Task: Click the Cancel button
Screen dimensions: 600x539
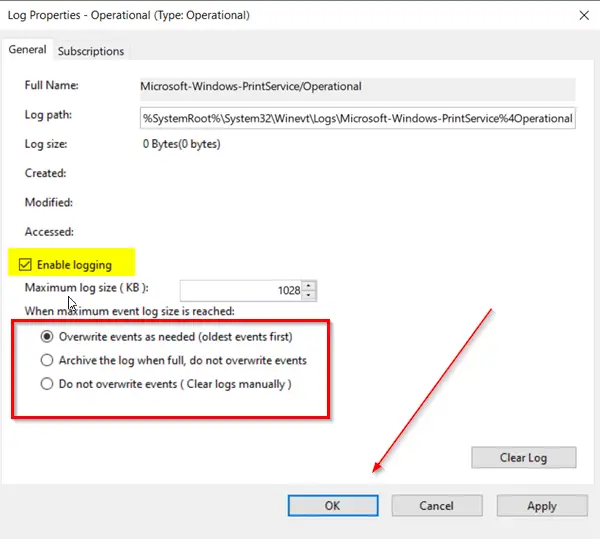Action: (x=437, y=506)
